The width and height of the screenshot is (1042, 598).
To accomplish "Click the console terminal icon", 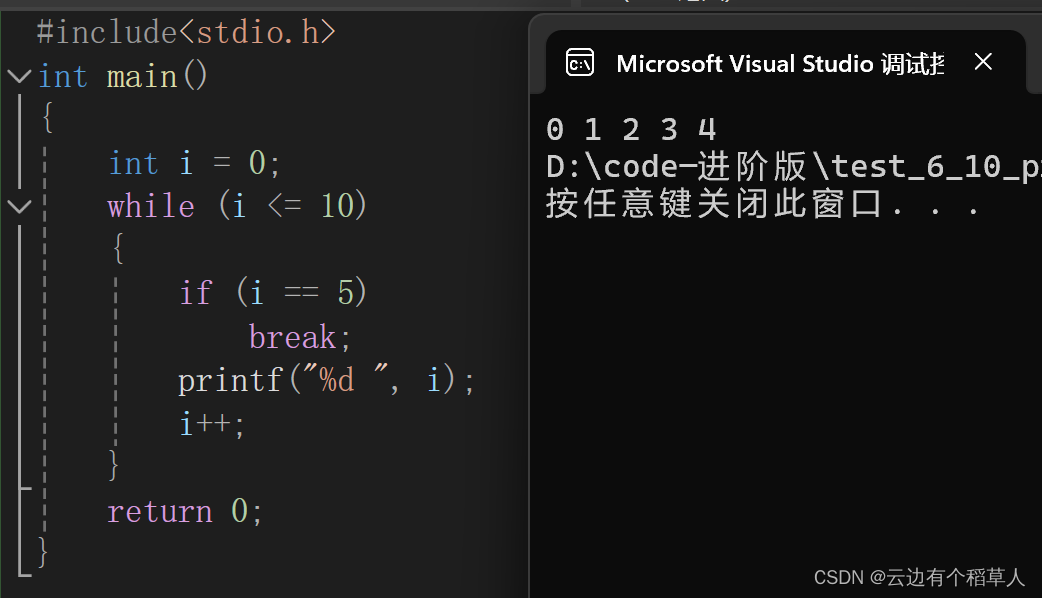I will point(579,63).
